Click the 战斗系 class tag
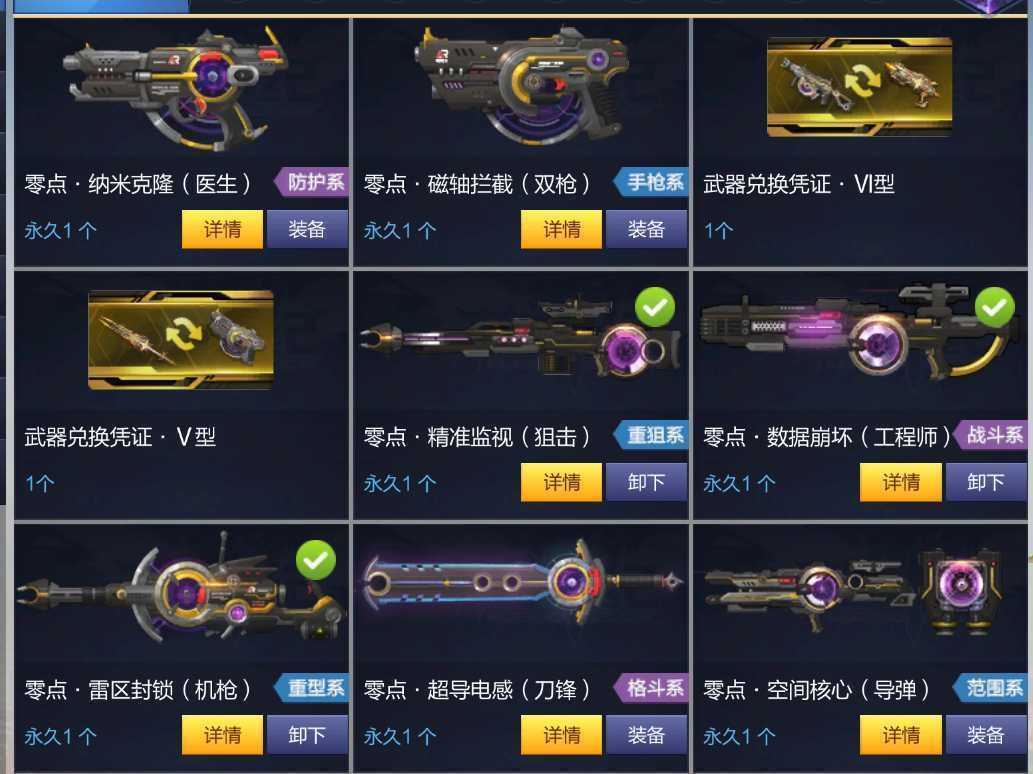1033x774 pixels. point(990,435)
